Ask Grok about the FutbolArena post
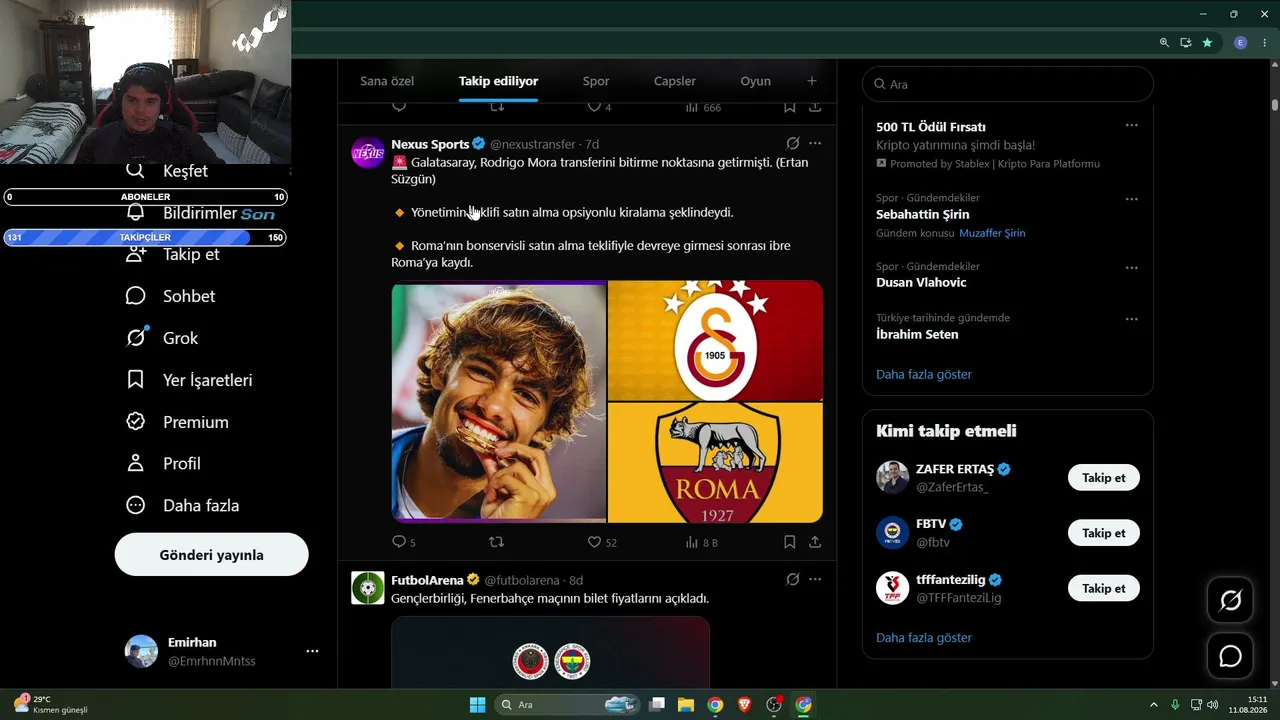This screenshot has width=1280, height=720. (x=793, y=579)
